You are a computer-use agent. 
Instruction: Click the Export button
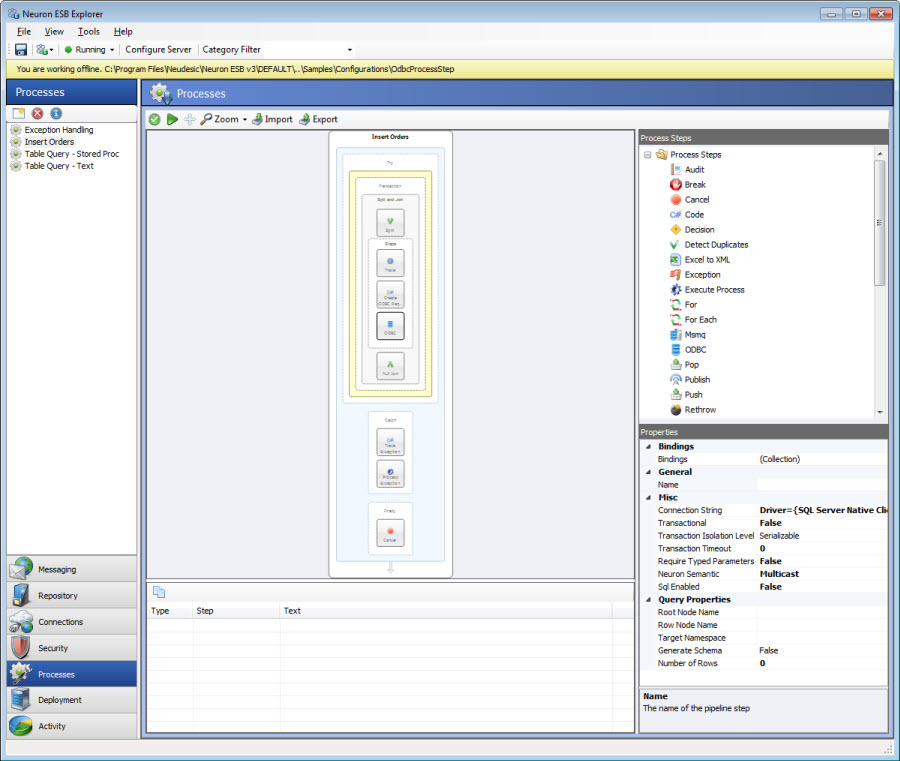coord(319,119)
